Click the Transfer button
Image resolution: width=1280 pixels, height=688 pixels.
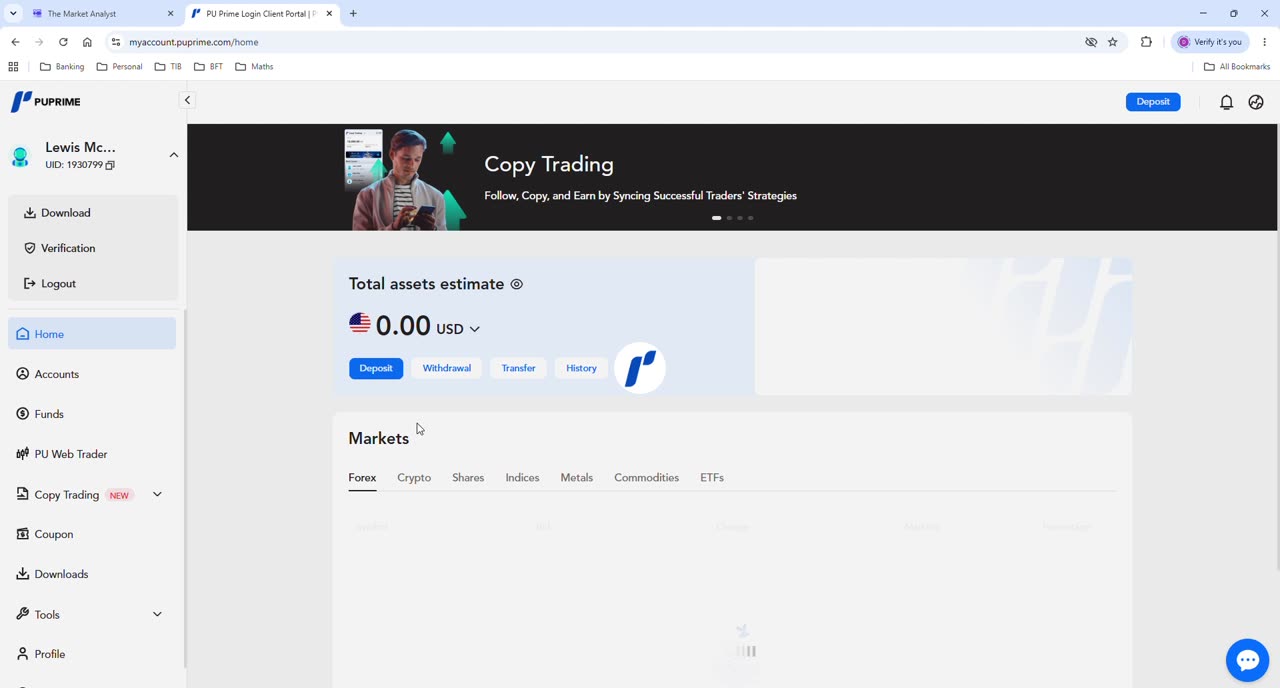coord(518,368)
